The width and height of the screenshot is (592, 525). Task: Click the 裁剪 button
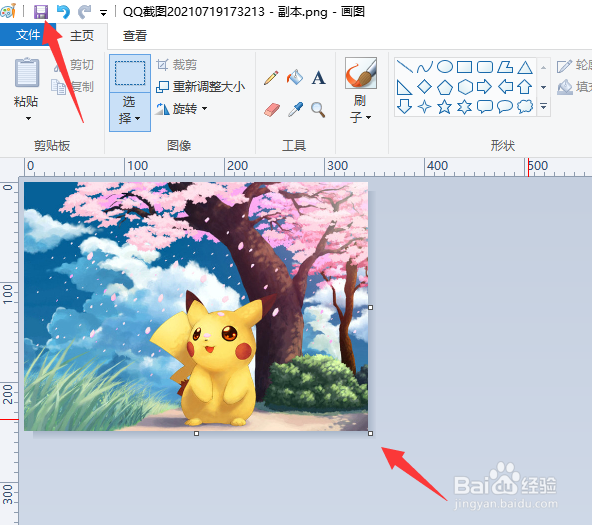[x=177, y=65]
